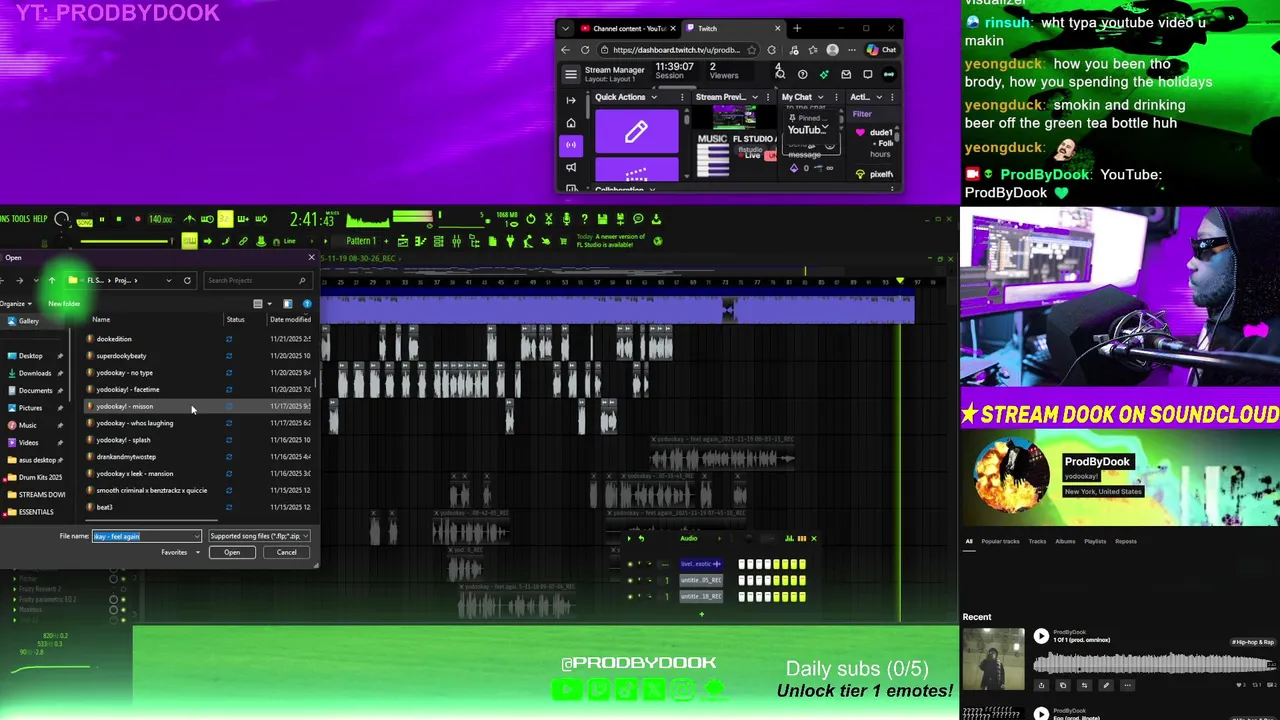Click New folder in the Open dialog
1280x720 pixels.
click(x=64, y=304)
